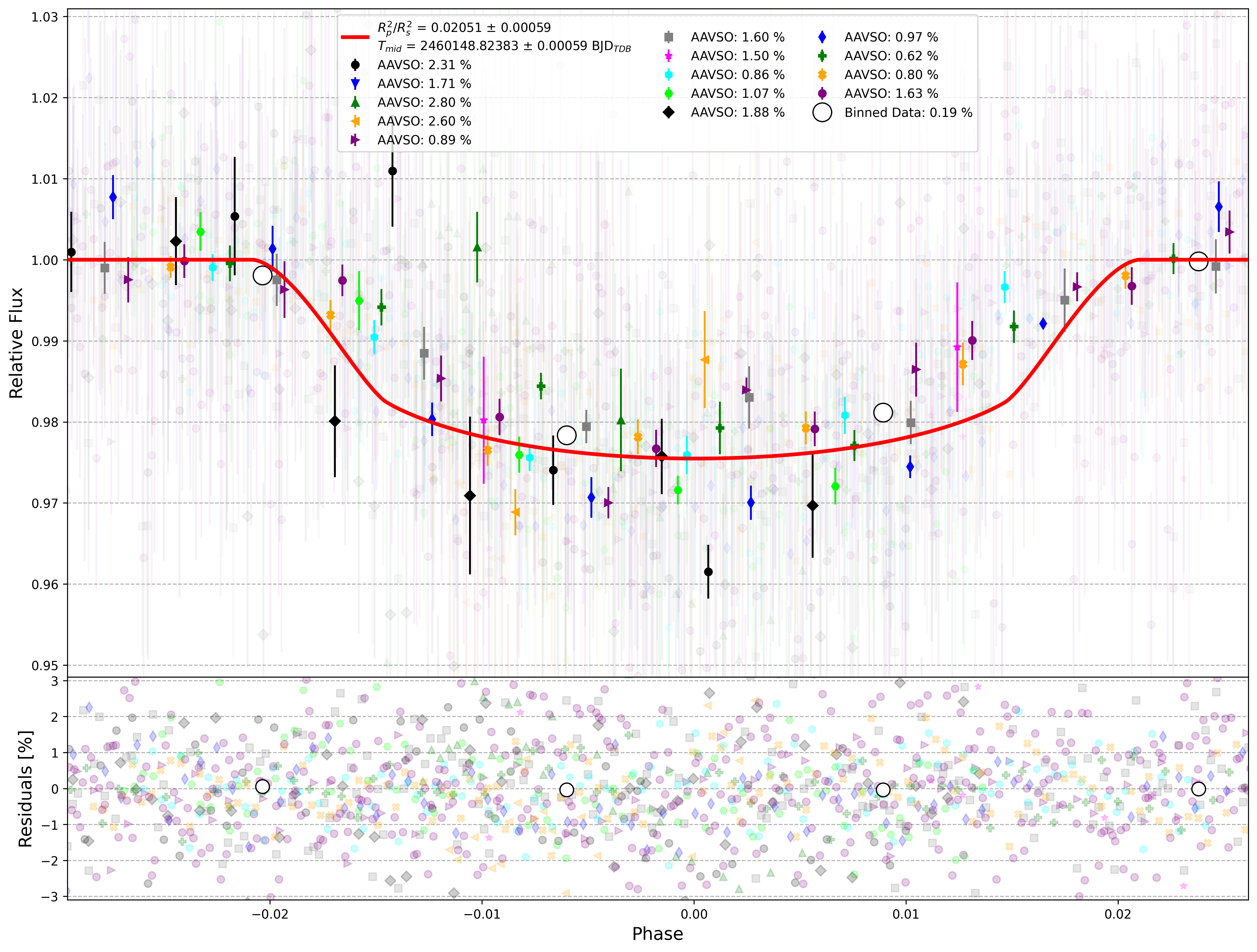
Task: Click the red model line legend sample
Action: point(355,37)
